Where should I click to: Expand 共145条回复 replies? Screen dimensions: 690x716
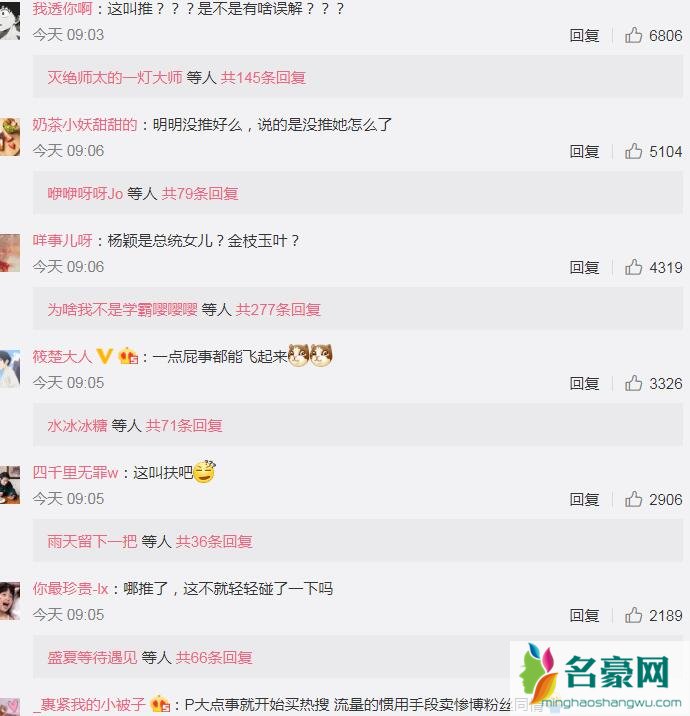coord(263,78)
